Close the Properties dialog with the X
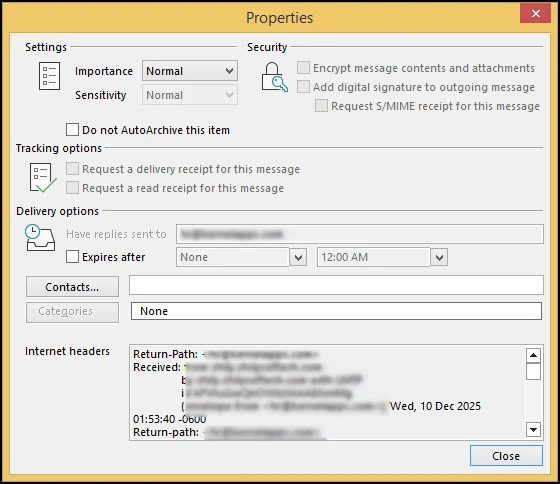The height and width of the screenshot is (484, 560). (535, 14)
